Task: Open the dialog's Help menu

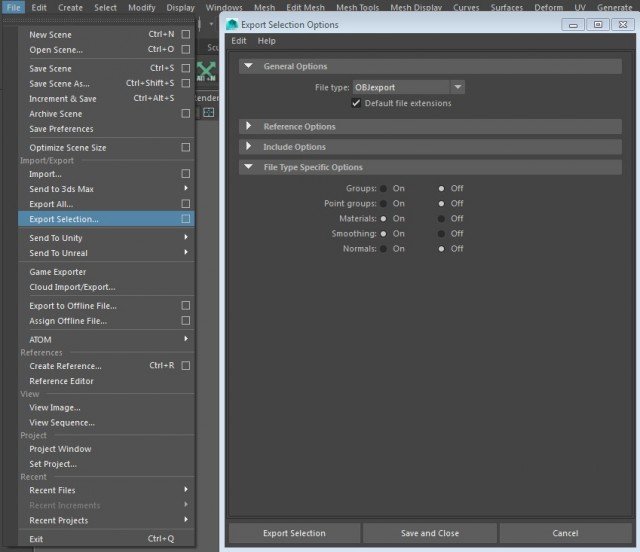Action: tap(266, 41)
